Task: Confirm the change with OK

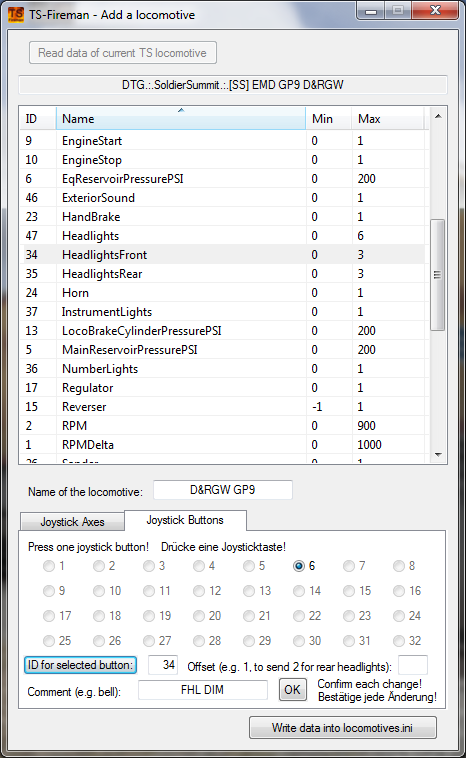Action: click(x=292, y=690)
